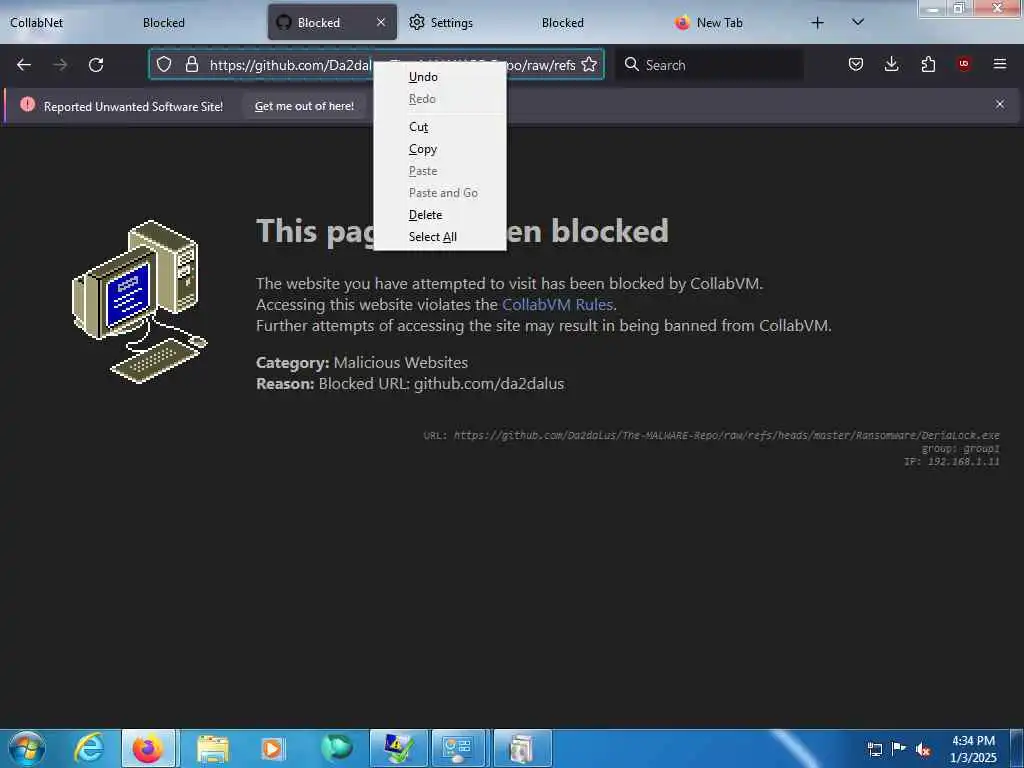The image size is (1024, 768).
Task: Click the checkmark monitor icon in taskbar
Action: click(398, 748)
